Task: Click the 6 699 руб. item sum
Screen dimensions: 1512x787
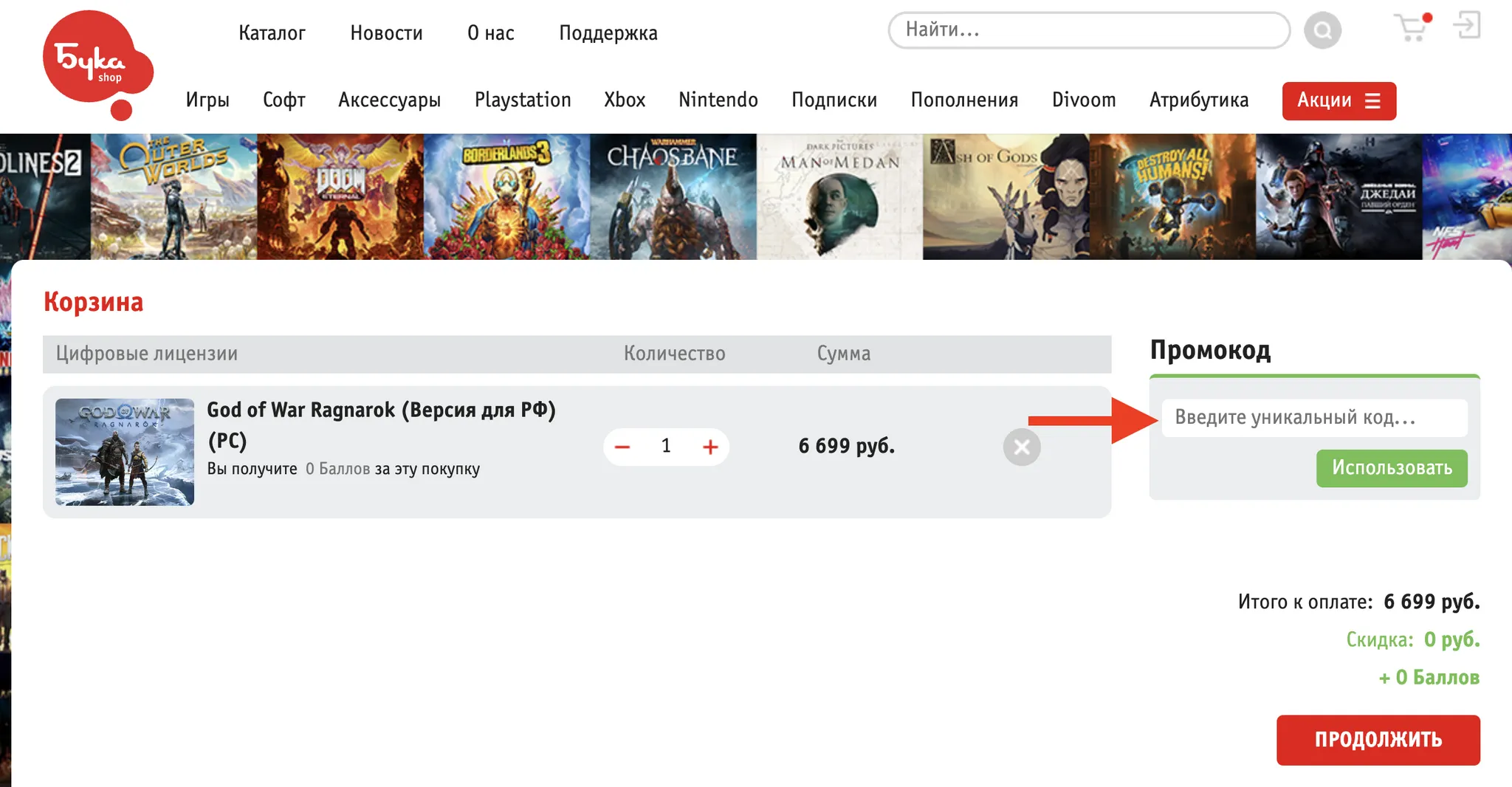Action: click(x=847, y=446)
